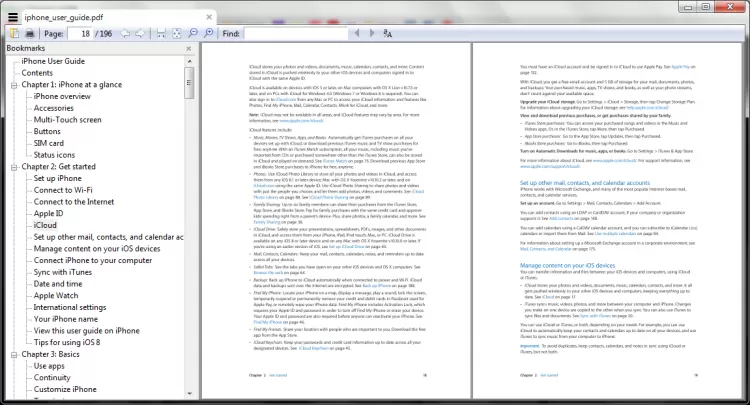Open Set up other mail, contacts bookmark

coord(109,237)
